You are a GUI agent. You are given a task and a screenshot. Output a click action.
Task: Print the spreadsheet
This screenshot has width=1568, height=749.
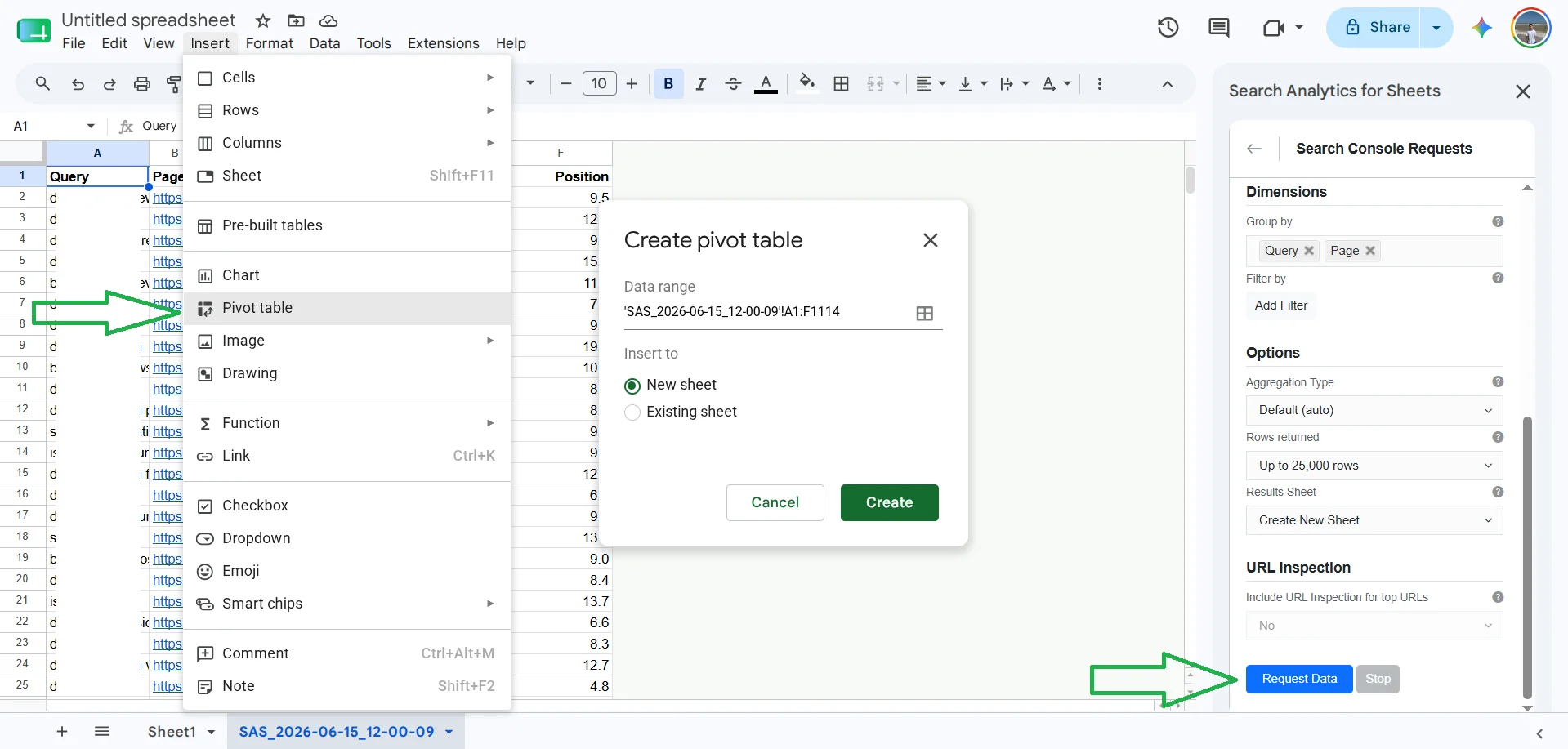click(x=142, y=83)
